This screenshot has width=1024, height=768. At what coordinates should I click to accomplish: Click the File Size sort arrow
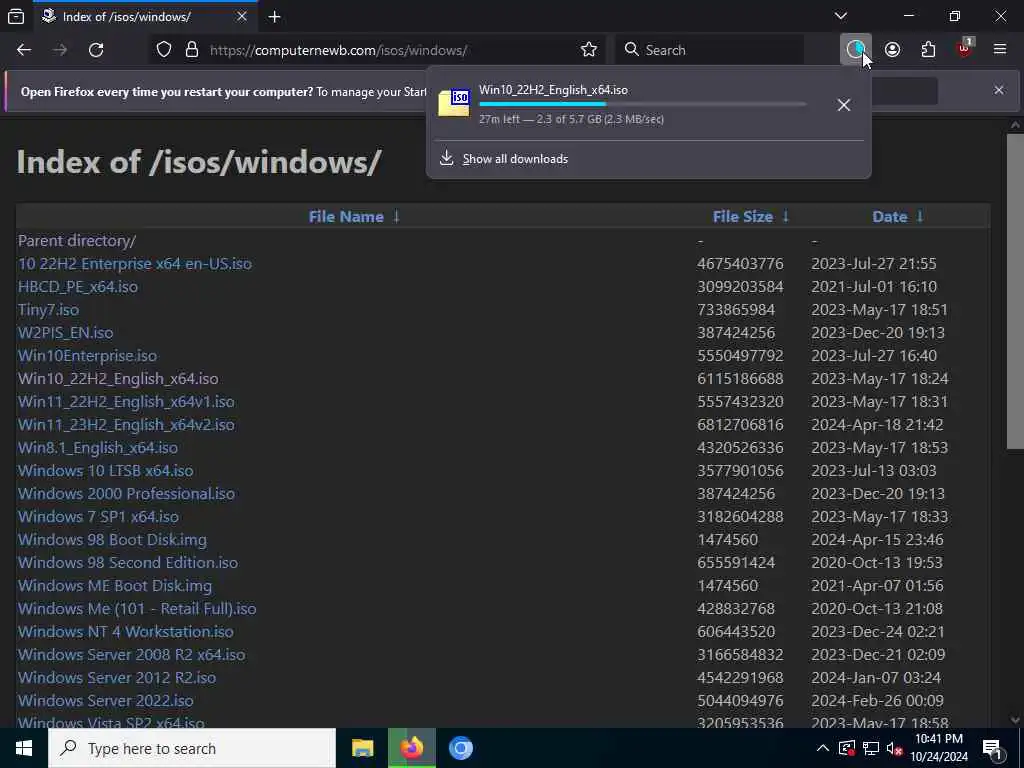(786, 216)
